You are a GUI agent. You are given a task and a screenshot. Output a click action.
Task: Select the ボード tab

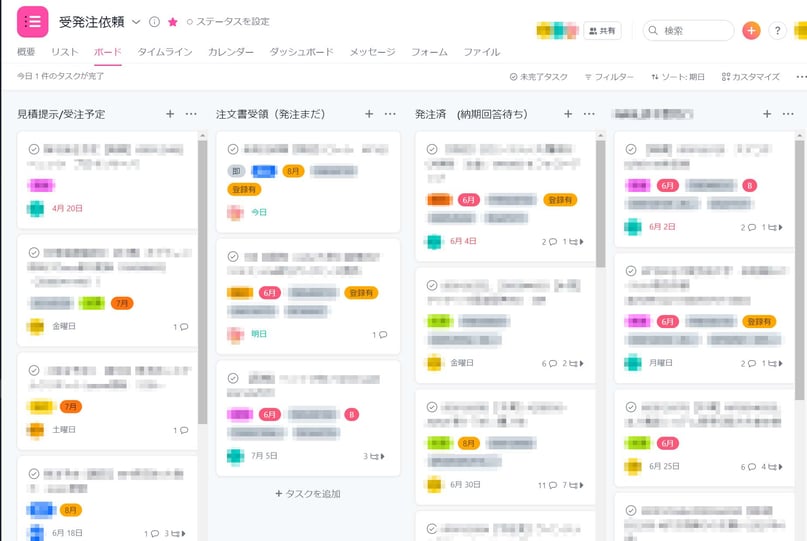pos(108,52)
